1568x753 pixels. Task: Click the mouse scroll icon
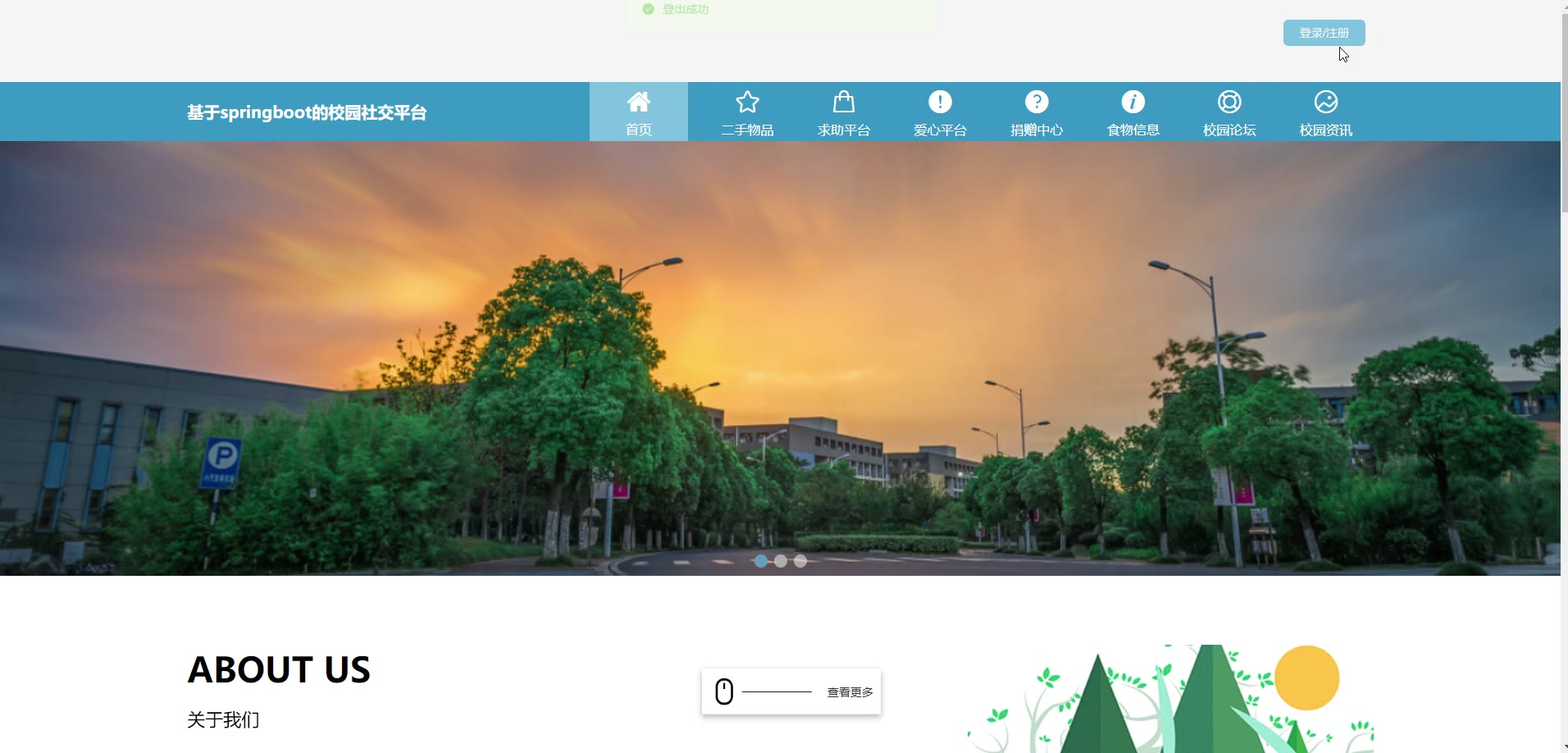click(724, 691)
